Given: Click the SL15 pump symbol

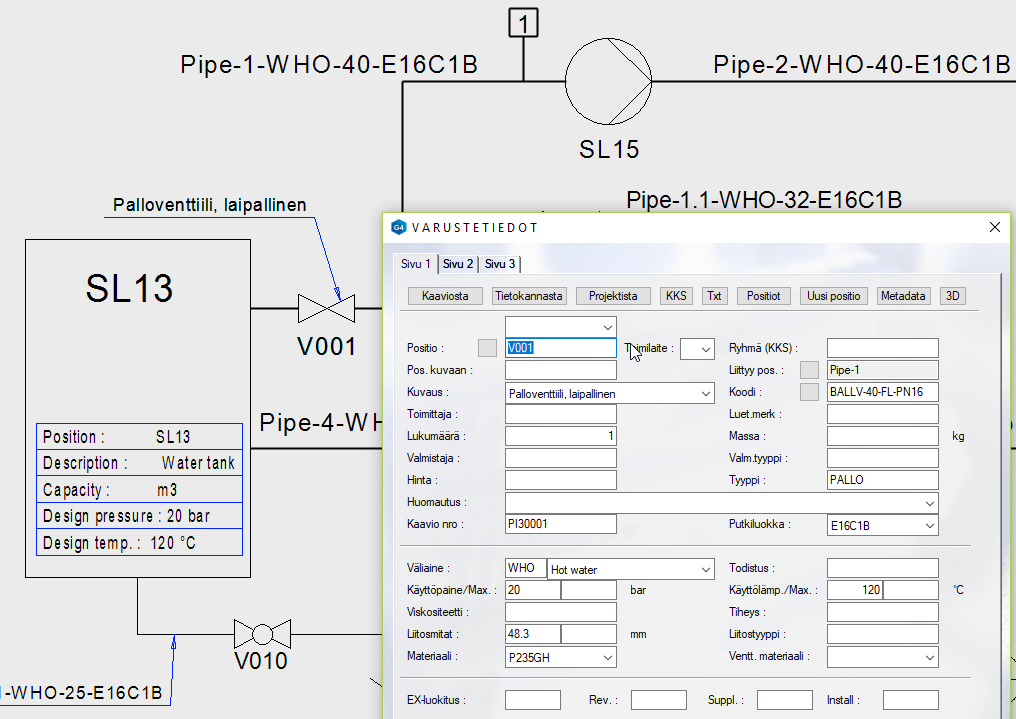Looking at the screenshot, I should [609, 82].
